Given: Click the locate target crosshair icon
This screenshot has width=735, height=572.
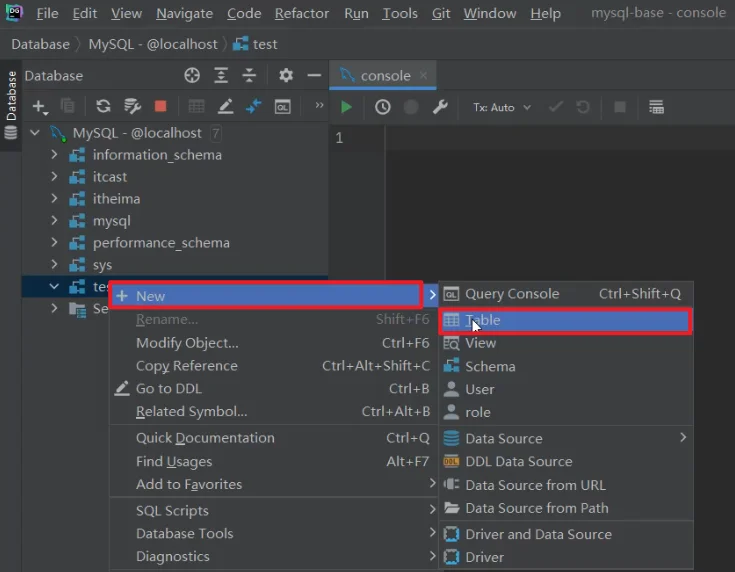Looking at the screenshot, I should point(192,75).
